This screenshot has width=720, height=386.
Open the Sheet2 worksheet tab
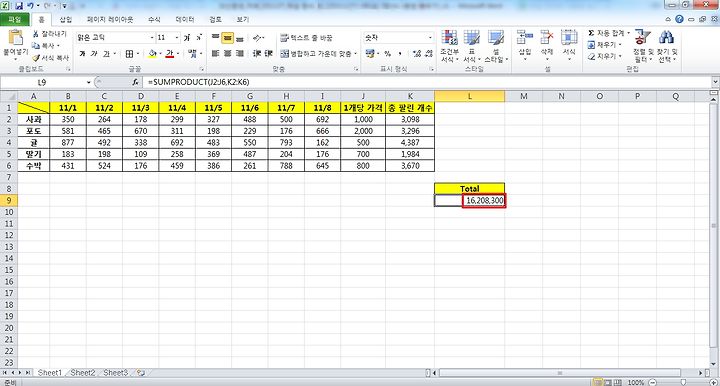coord(83,373)
